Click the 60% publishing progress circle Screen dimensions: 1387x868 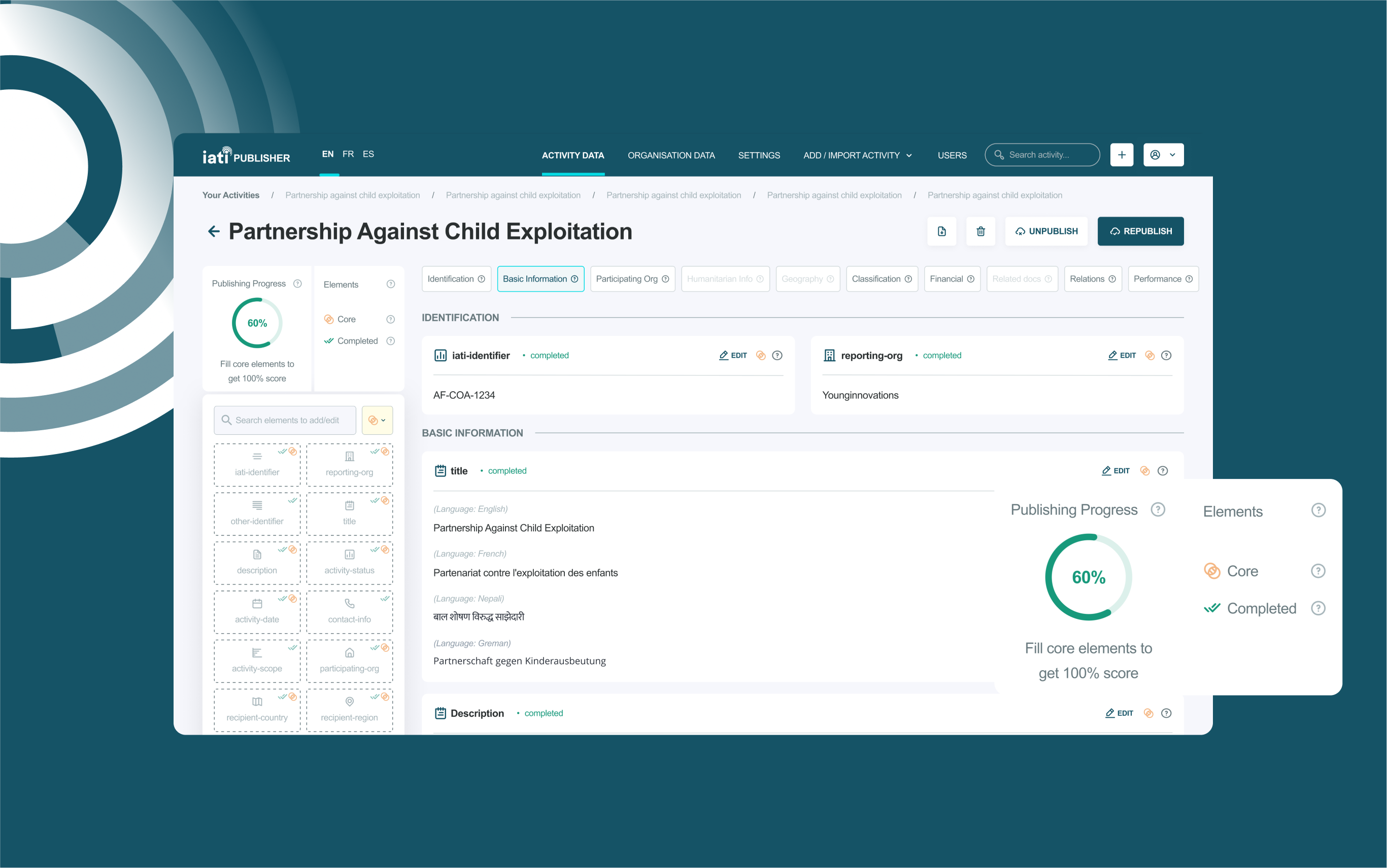click(257, 323)
